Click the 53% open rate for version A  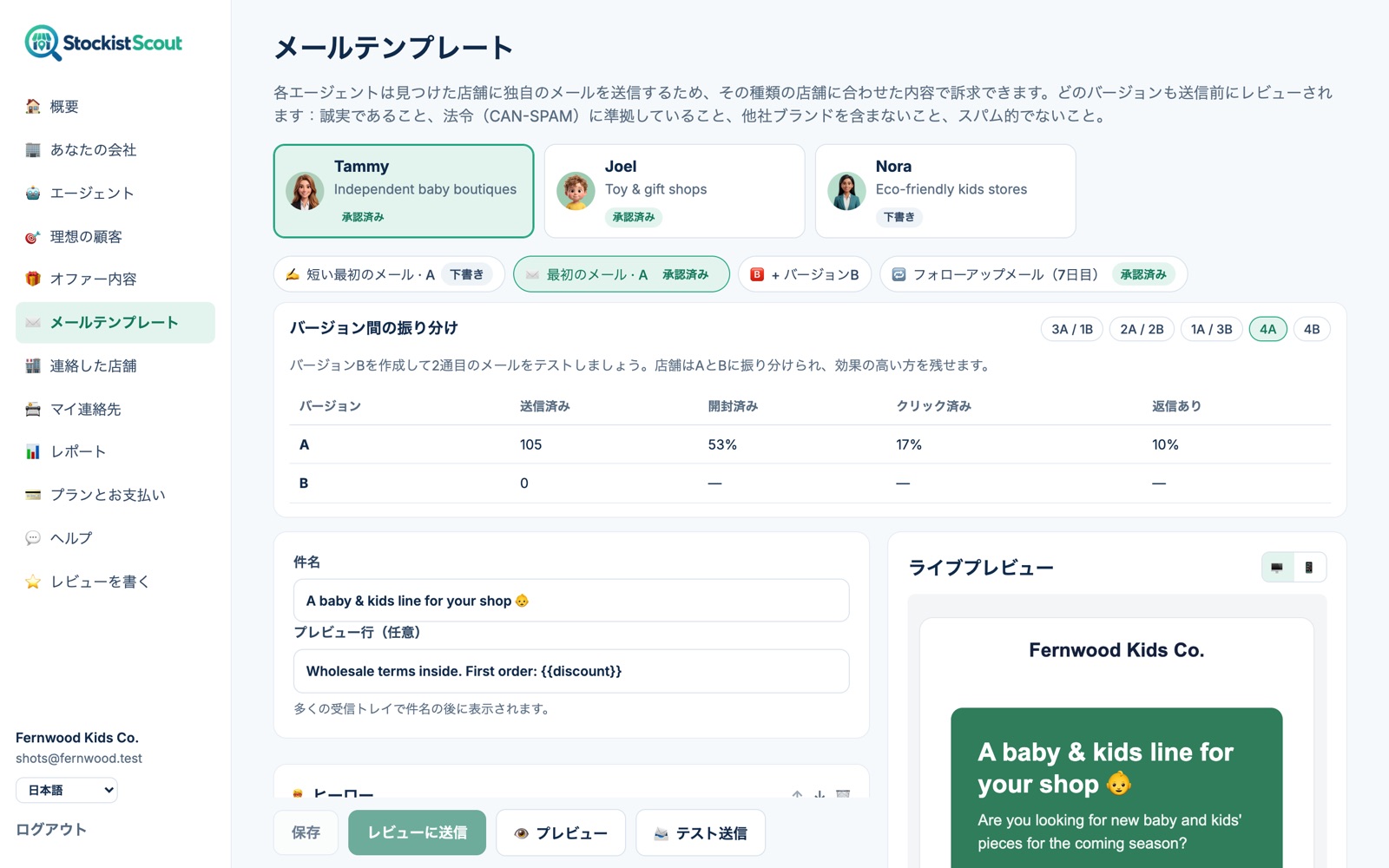[x=722, y=444]
